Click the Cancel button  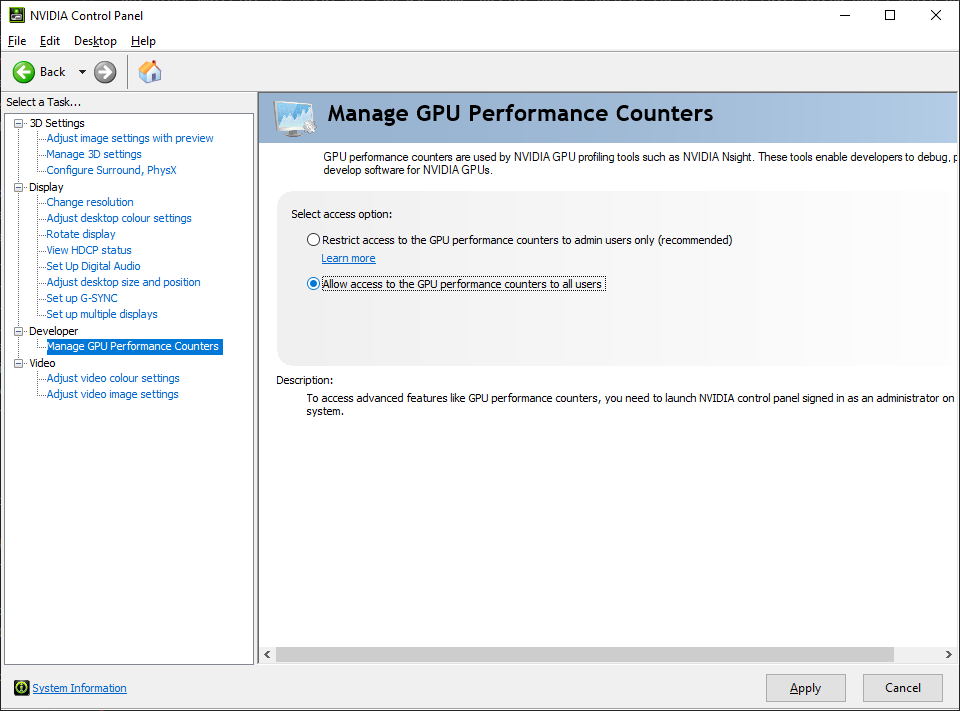[x=902, y=688]
